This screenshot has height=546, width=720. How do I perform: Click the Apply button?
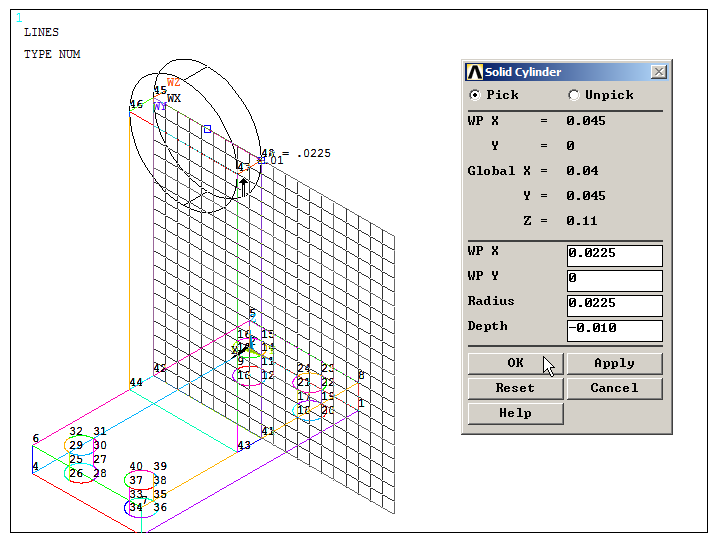pos(614,363)
